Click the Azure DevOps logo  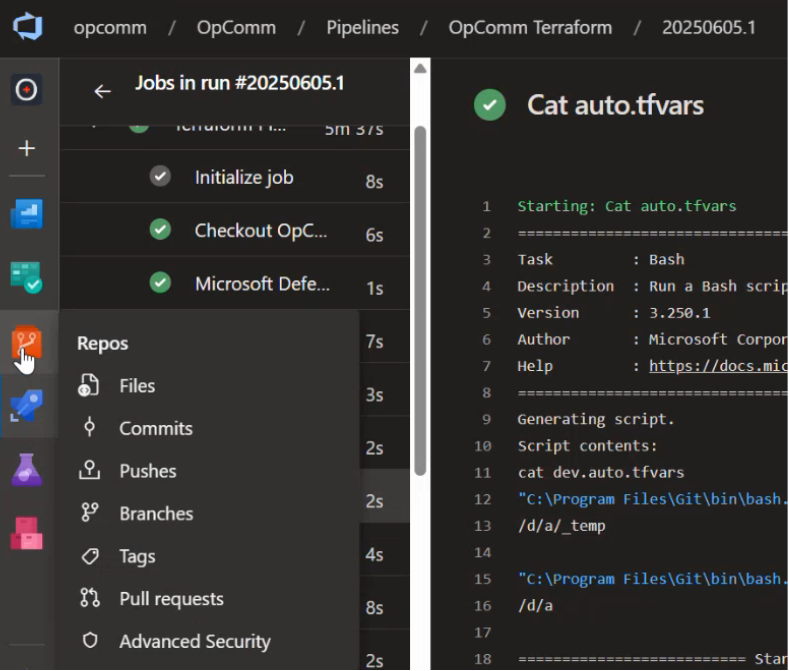[27, 27]
